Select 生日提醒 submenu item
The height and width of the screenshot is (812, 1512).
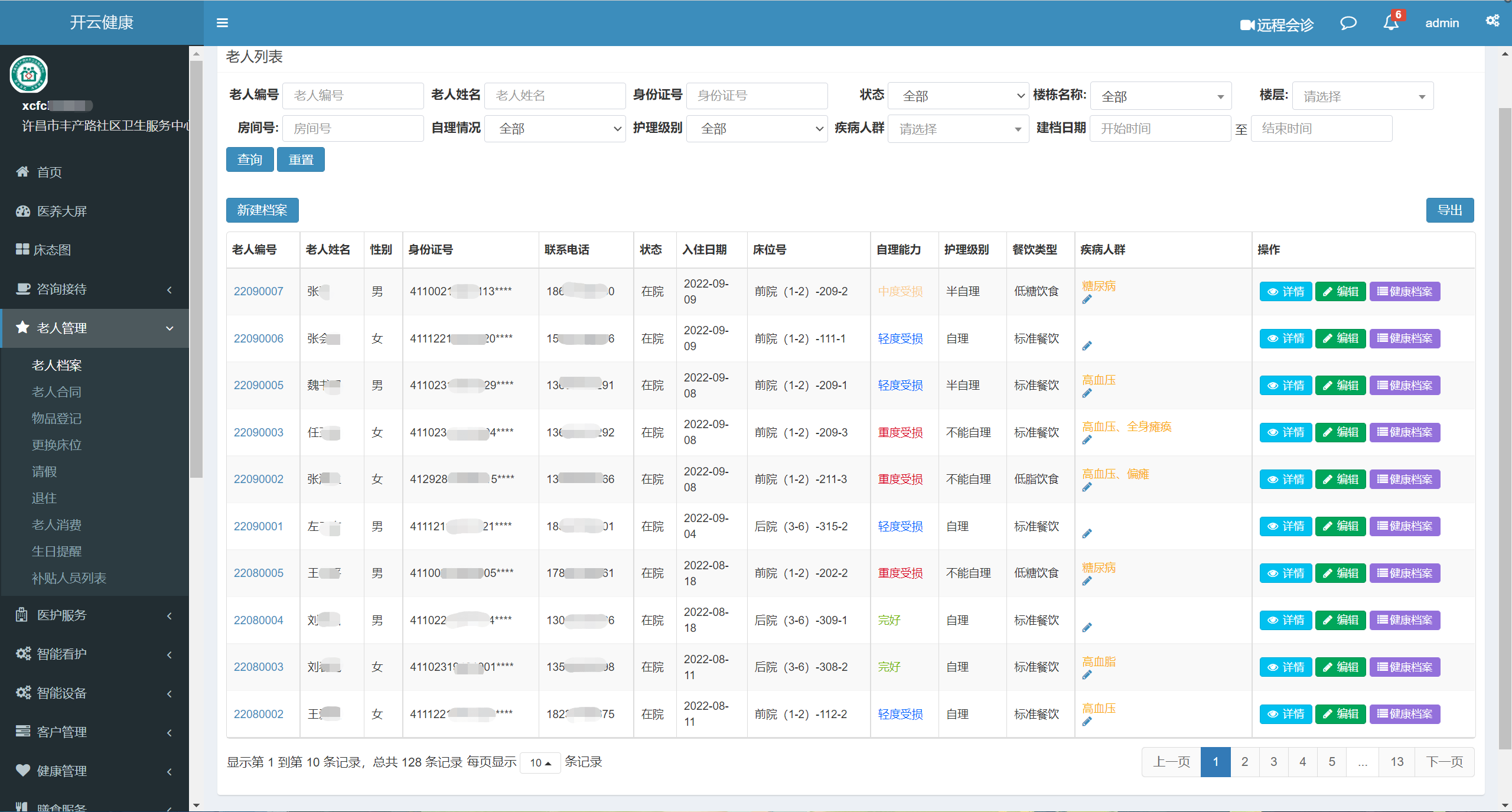click(57, 552)
